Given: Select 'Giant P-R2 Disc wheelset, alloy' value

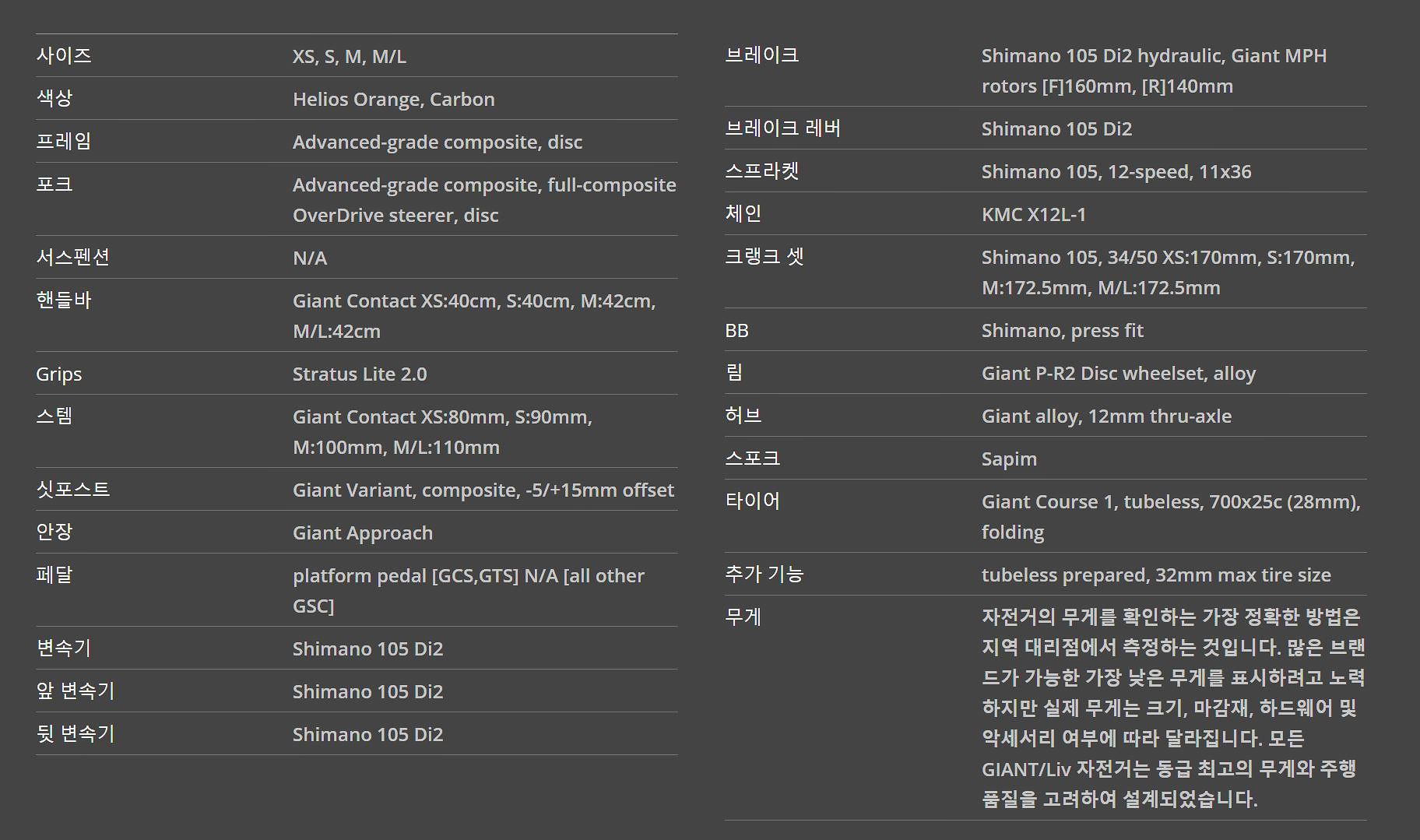Looking at the screenshot, I should (x=1119, y=373).
